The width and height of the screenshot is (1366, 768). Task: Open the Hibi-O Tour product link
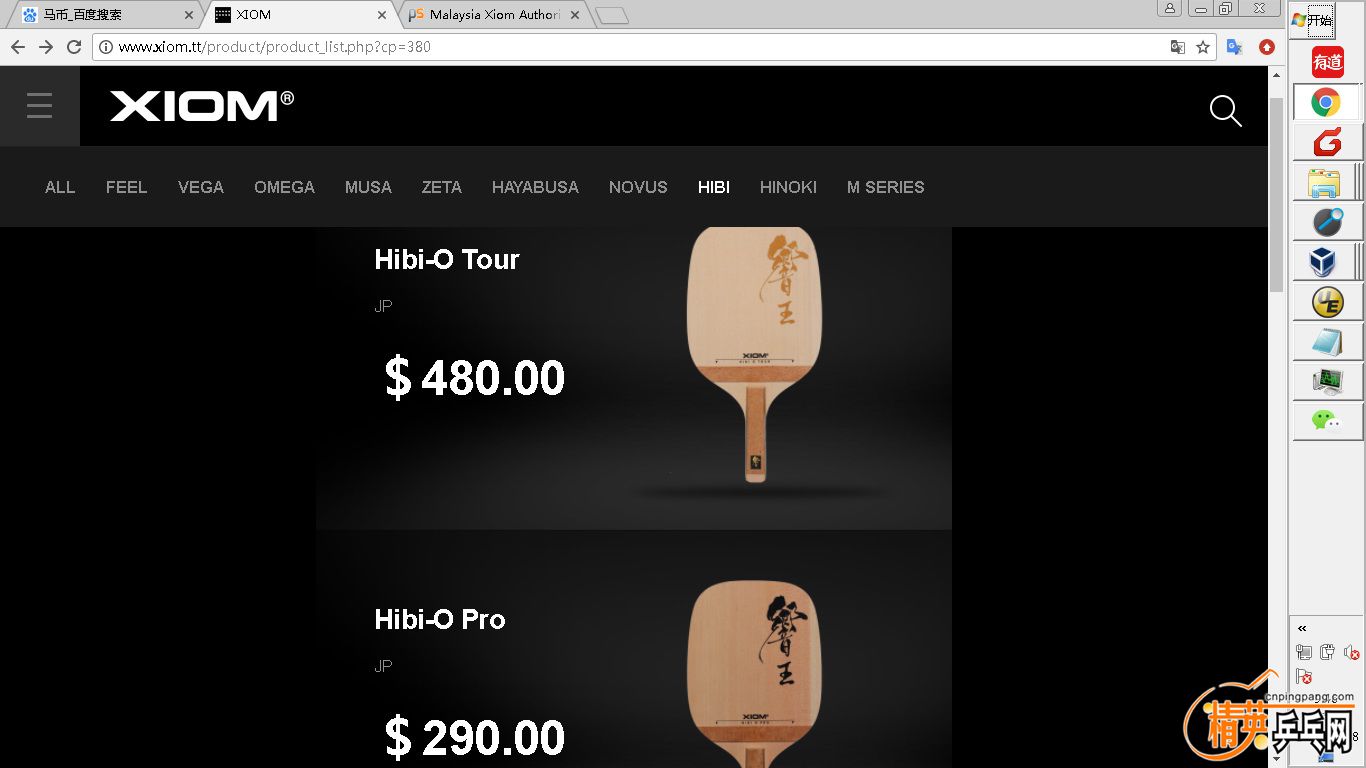(446, 260)
